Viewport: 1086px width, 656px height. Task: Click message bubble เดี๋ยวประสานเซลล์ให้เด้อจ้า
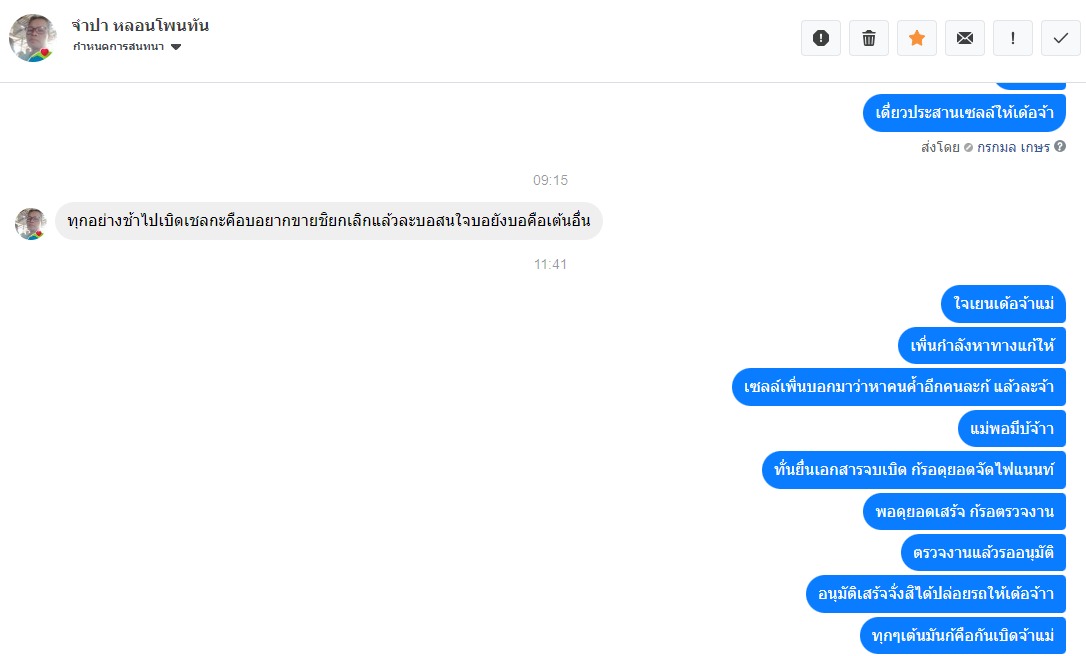pyautogui.click(x=964, y=113)
